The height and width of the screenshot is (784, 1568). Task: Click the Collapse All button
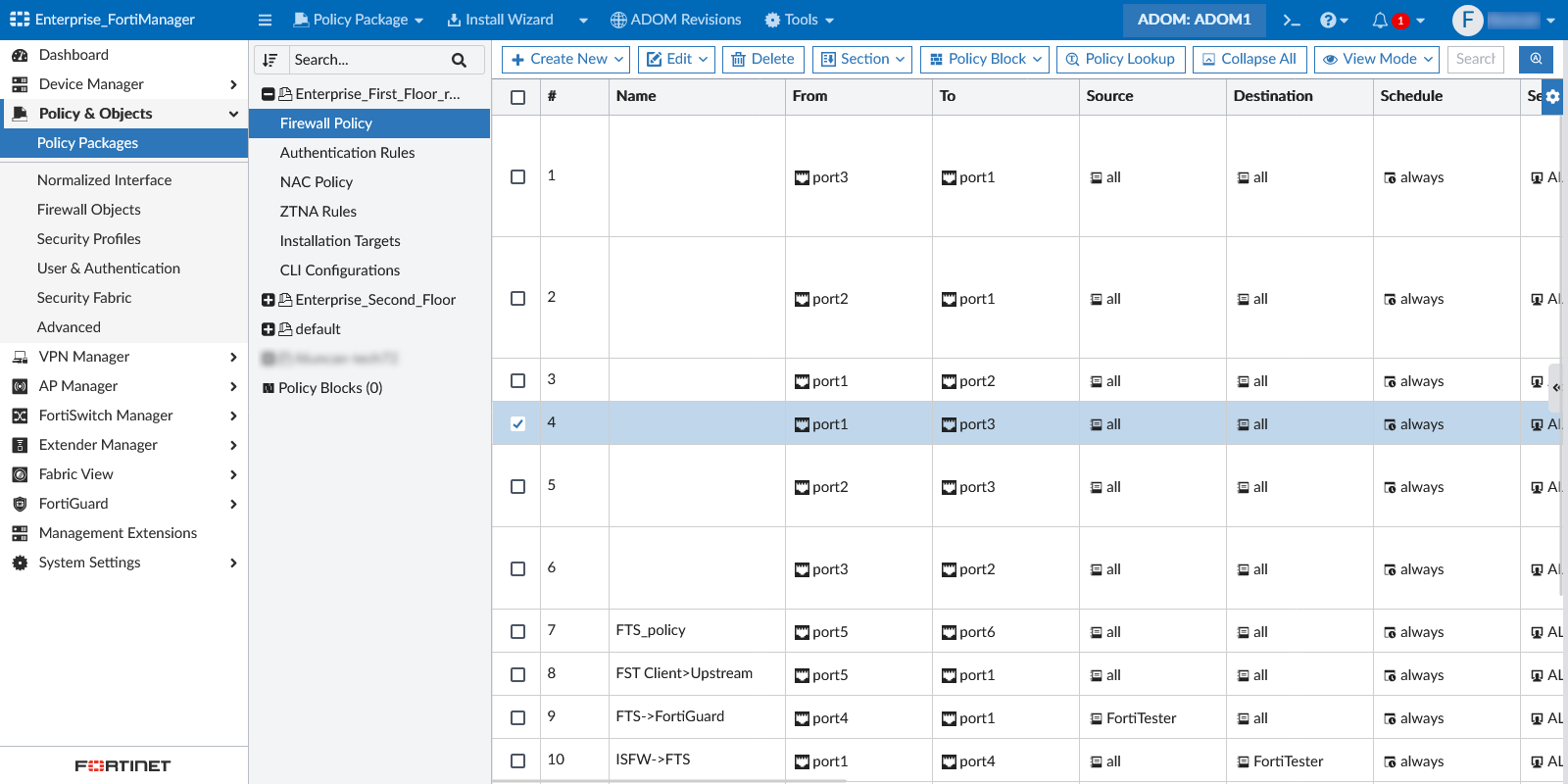tap(1249, 59)
